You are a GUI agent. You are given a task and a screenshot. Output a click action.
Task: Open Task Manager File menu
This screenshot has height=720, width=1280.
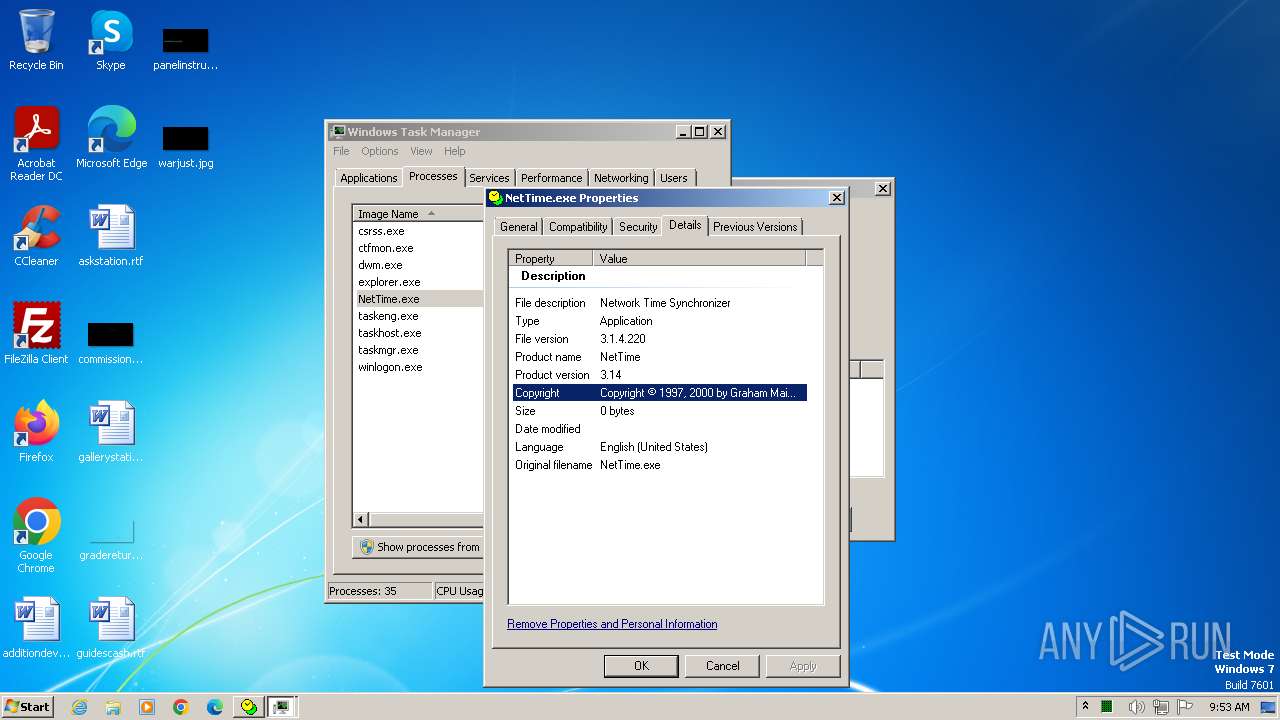(x=341, y=151)
